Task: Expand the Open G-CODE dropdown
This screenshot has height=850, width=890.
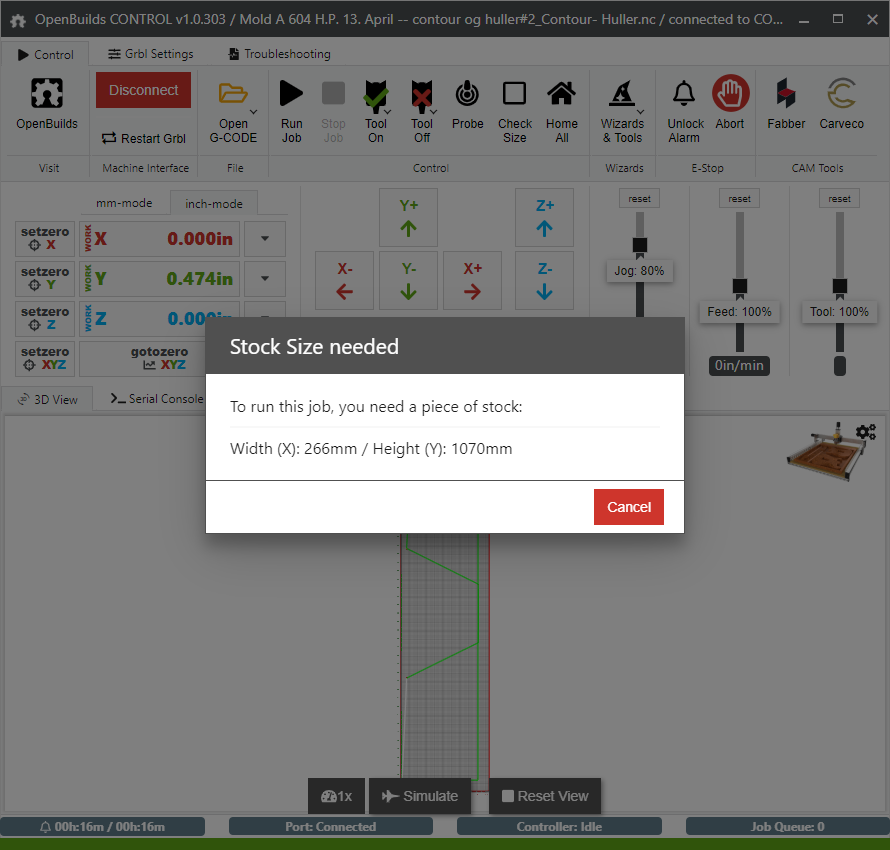Action: pyautogui.click(x=254, y=111)
